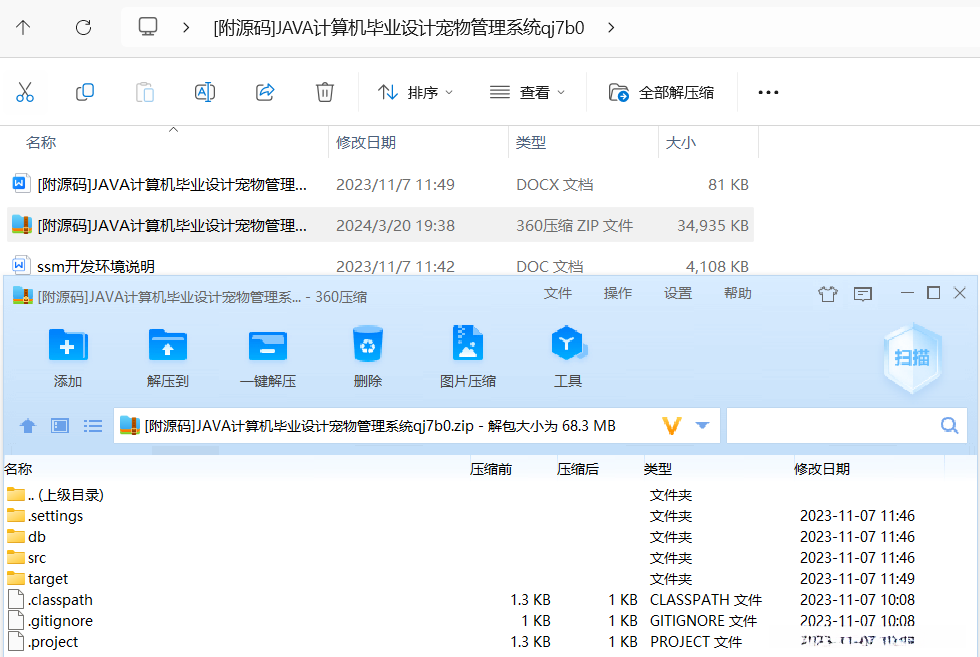Click the 一键解压 one-click extract icon

(268, 356)
